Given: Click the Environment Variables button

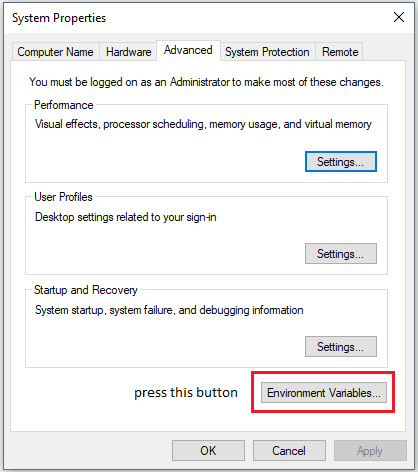Looking at the screenshot, I should point(324,393).
